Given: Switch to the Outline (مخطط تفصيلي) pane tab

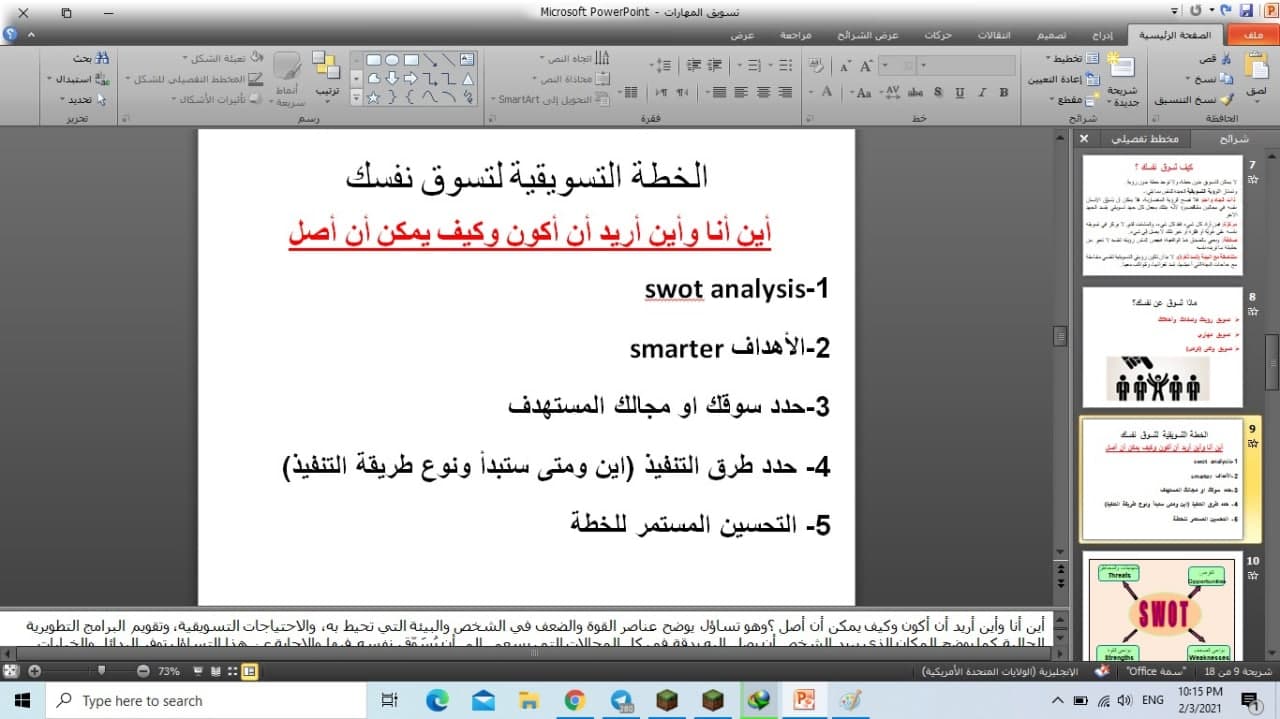Looking at the screenshot, I should 1146,138.
